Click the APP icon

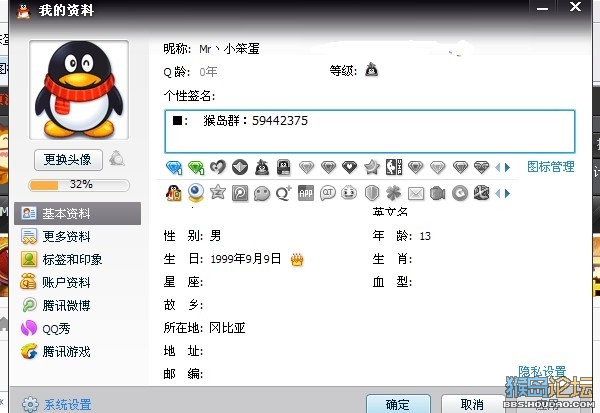click(306, 193)
